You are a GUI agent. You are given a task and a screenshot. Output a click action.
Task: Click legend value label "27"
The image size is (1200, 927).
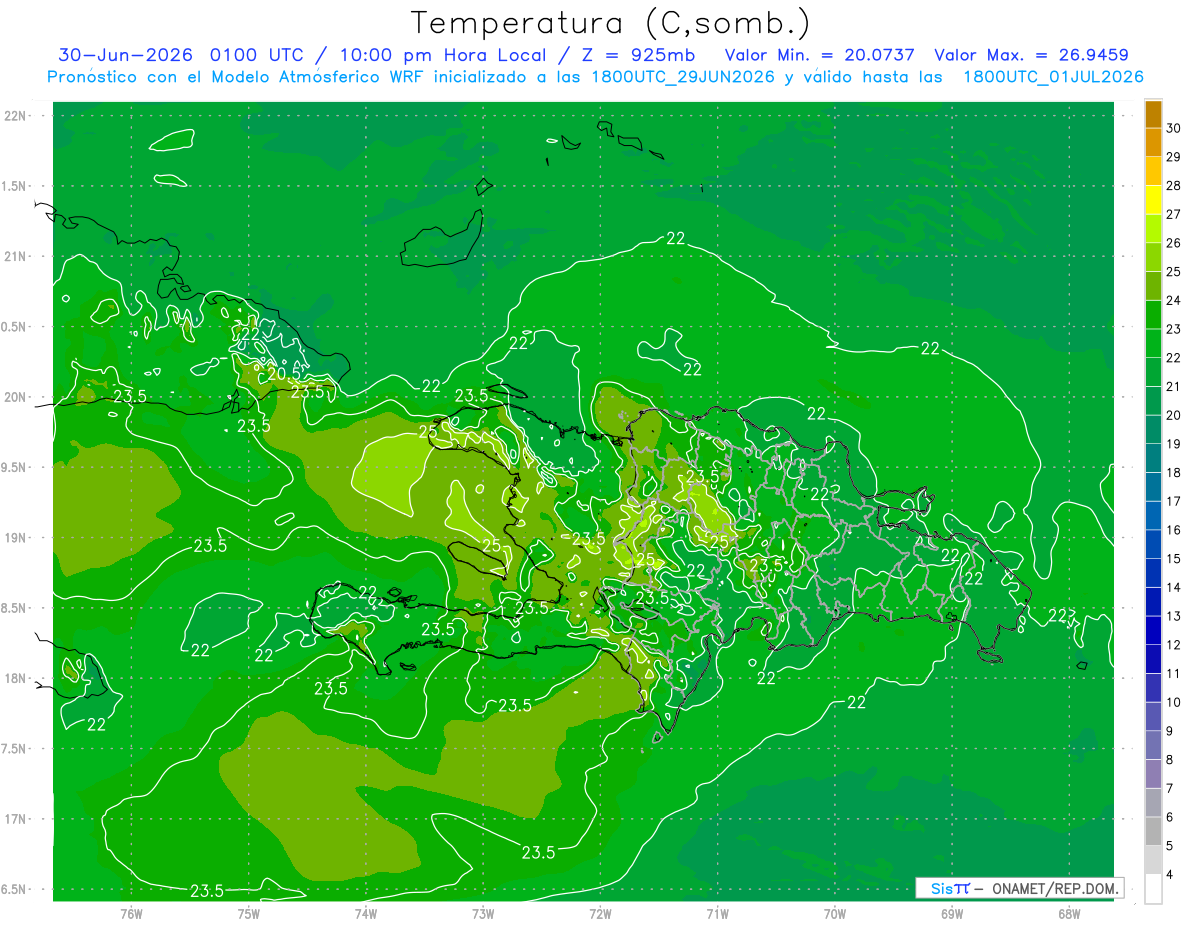coord(1174,213)
